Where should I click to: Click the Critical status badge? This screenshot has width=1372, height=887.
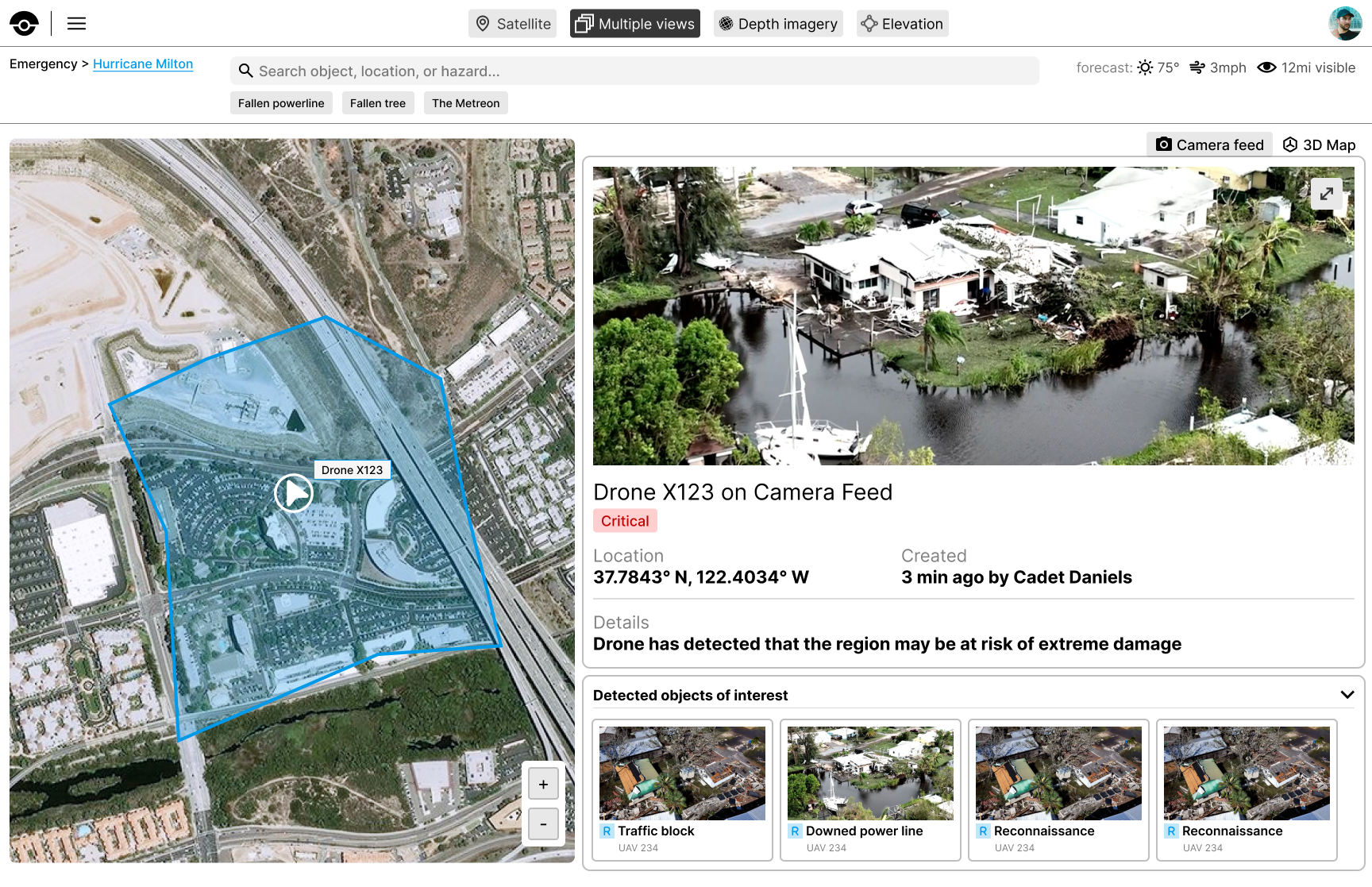click(x=625, y=521)
